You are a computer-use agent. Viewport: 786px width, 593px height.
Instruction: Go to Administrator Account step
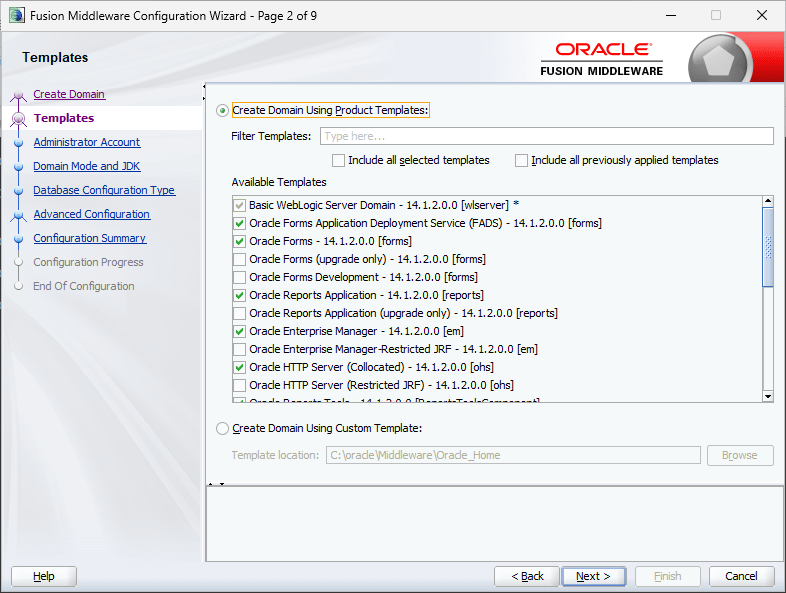coord(87,142)
